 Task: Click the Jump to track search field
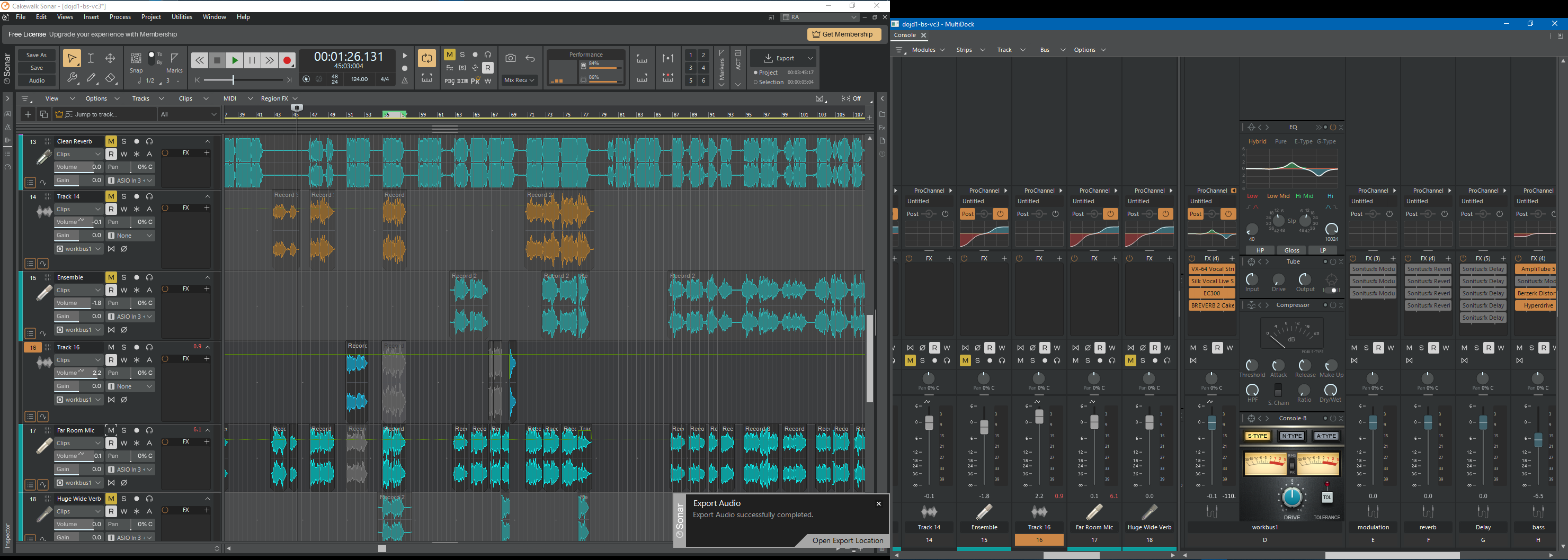tap(105, 114)
